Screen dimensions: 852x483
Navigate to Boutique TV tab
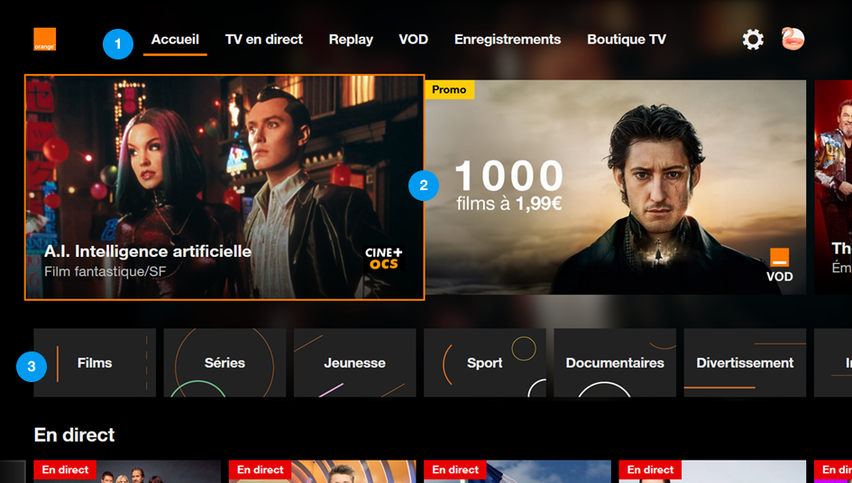[x=627, y=39]
